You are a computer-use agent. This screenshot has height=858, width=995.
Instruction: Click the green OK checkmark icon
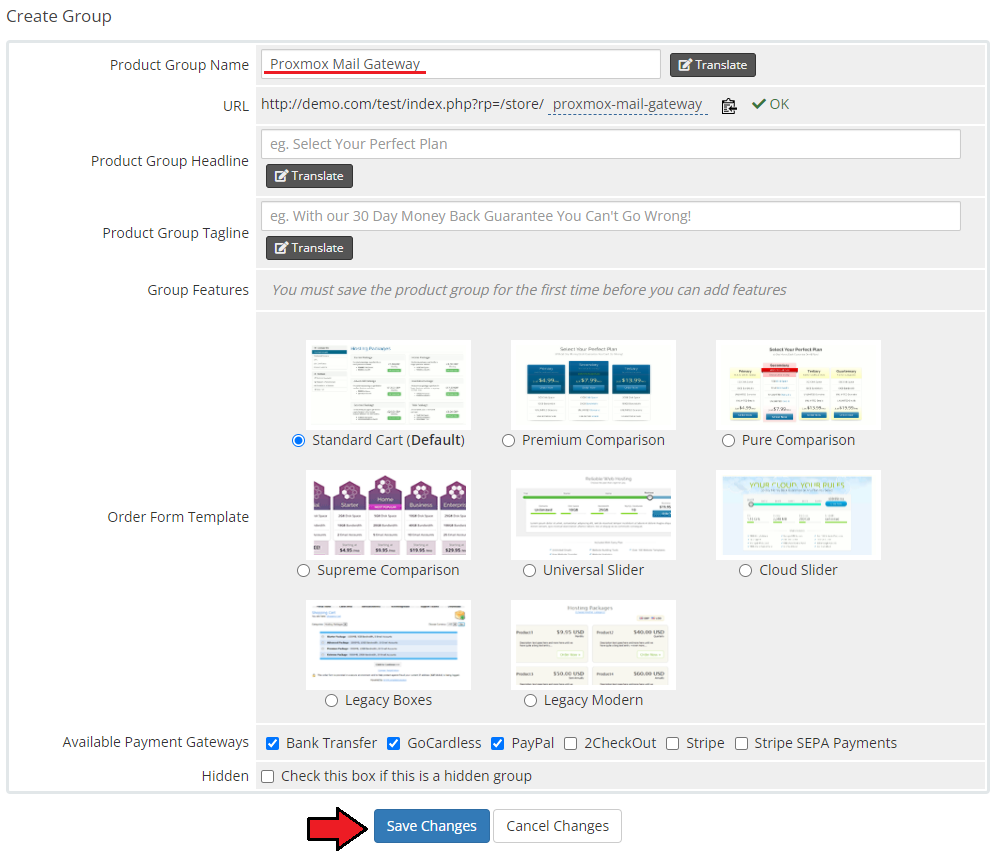[758, 104]
